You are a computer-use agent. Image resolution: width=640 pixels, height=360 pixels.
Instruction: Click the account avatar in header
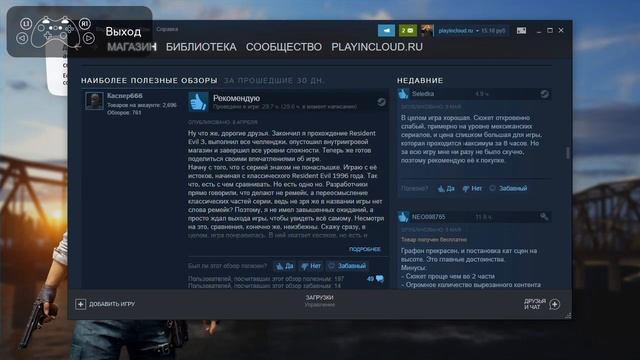(427, 30)
